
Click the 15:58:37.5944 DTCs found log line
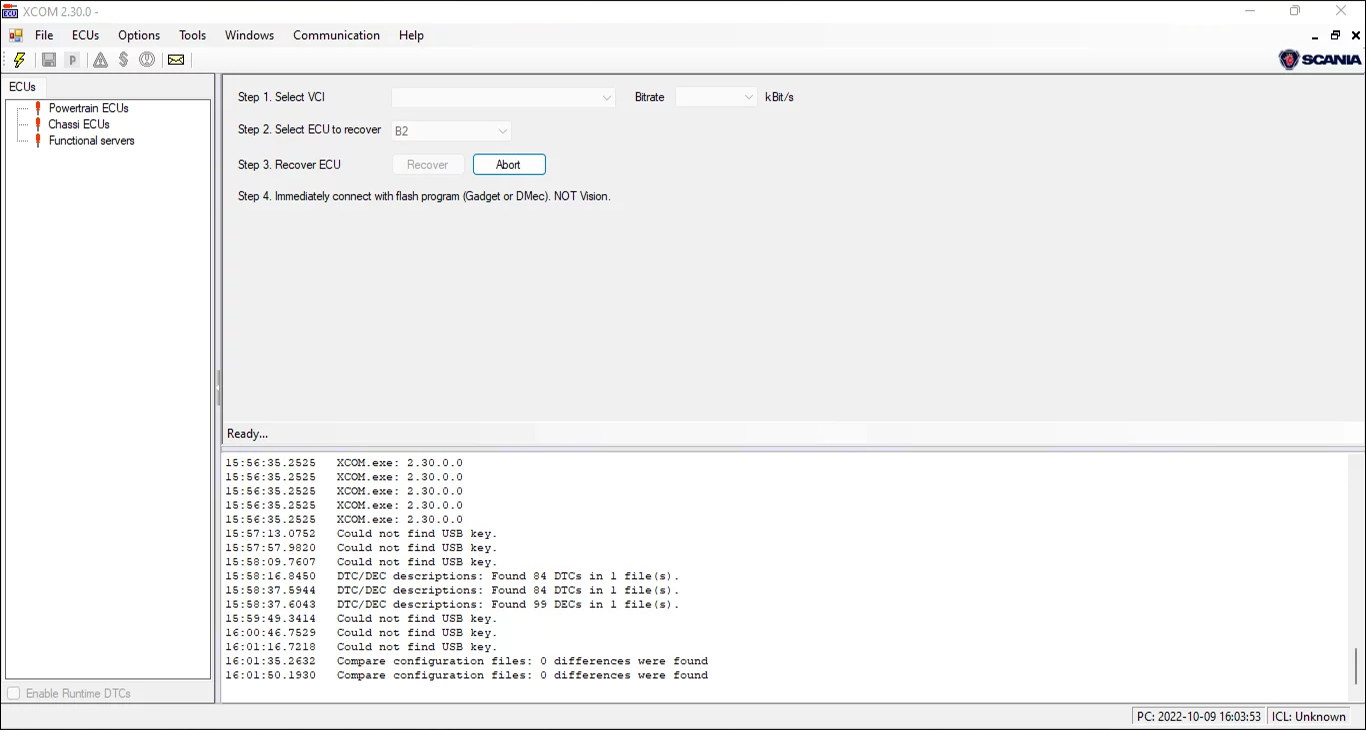452,590
